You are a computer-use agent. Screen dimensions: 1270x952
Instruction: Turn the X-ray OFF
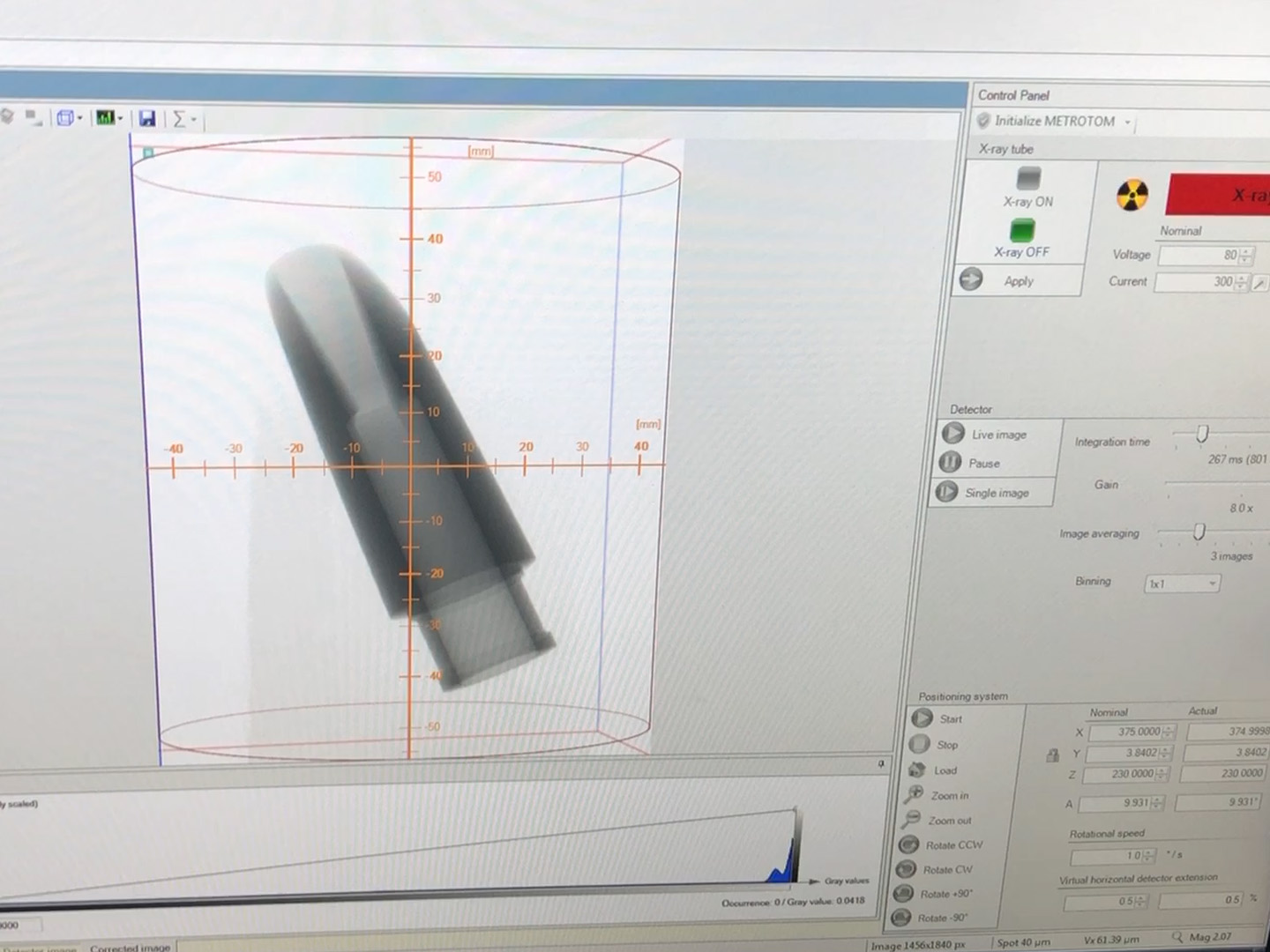click(x=1022, y=231)
